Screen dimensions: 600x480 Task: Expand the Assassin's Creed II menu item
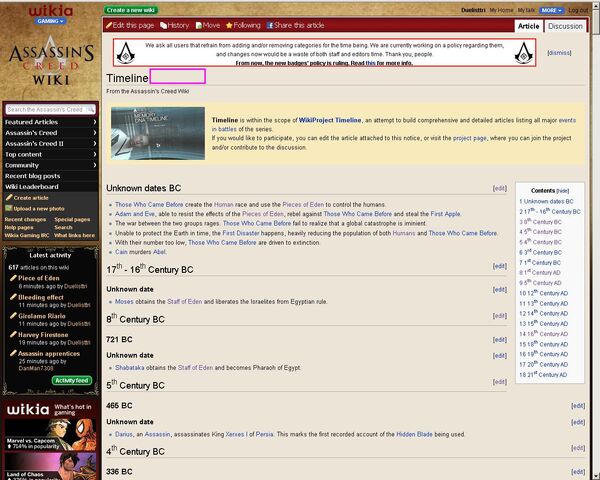[x=51, y=144]
